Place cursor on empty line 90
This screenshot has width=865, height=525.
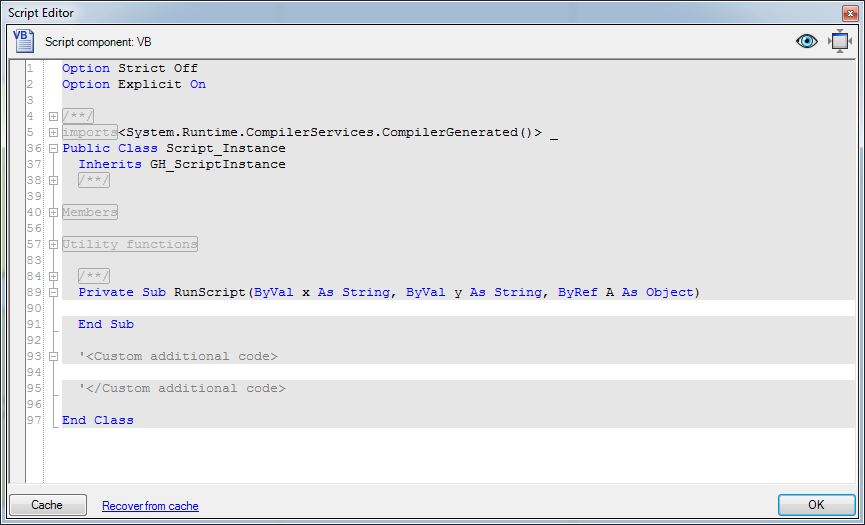pyautogui.click(x=458, y=308)
